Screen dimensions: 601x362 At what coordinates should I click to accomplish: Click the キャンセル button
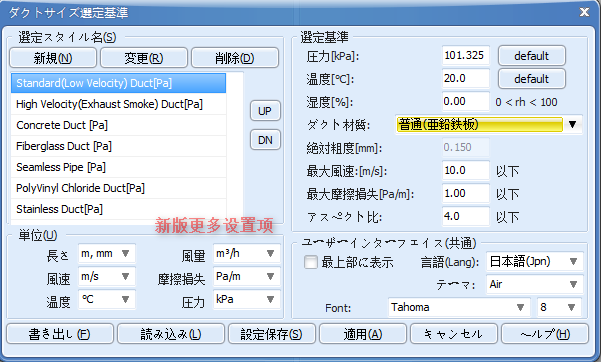tap(454, 334)
